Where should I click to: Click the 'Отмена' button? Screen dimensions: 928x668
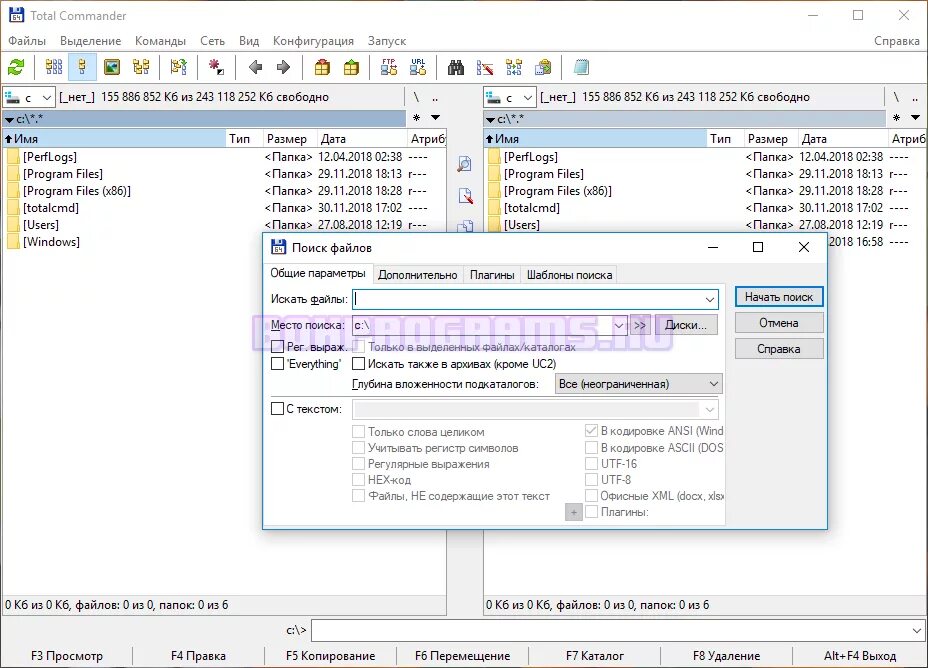(779, 323)
